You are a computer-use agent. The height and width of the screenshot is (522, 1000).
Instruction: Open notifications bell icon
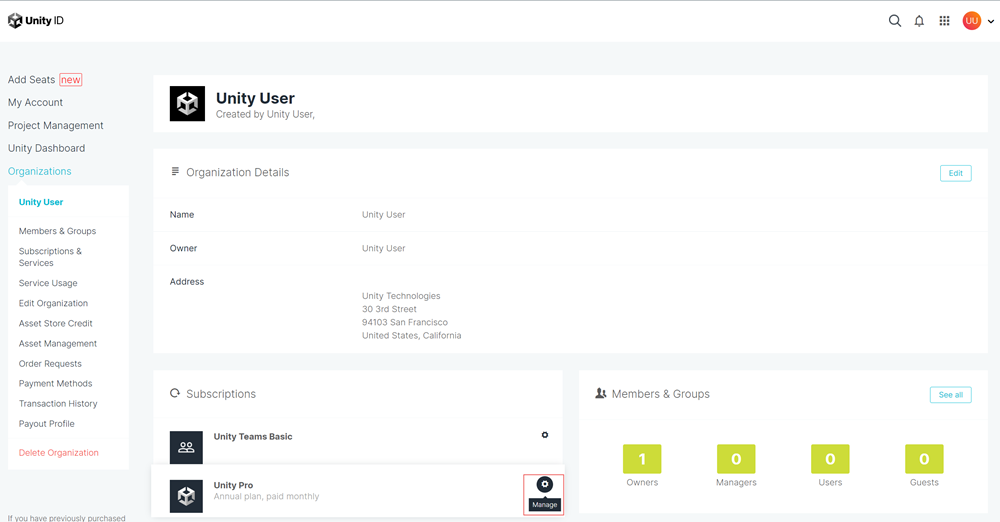[919, 21]
